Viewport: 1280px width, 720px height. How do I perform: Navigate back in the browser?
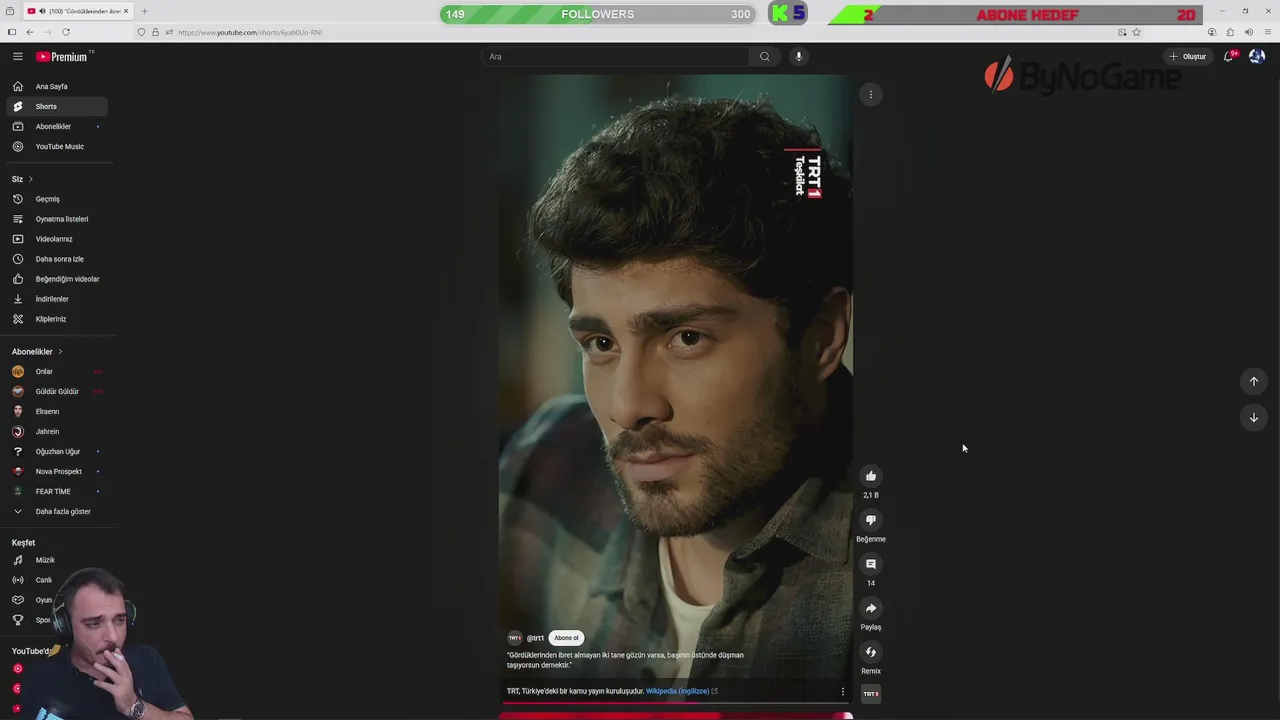tap(29, 32)
